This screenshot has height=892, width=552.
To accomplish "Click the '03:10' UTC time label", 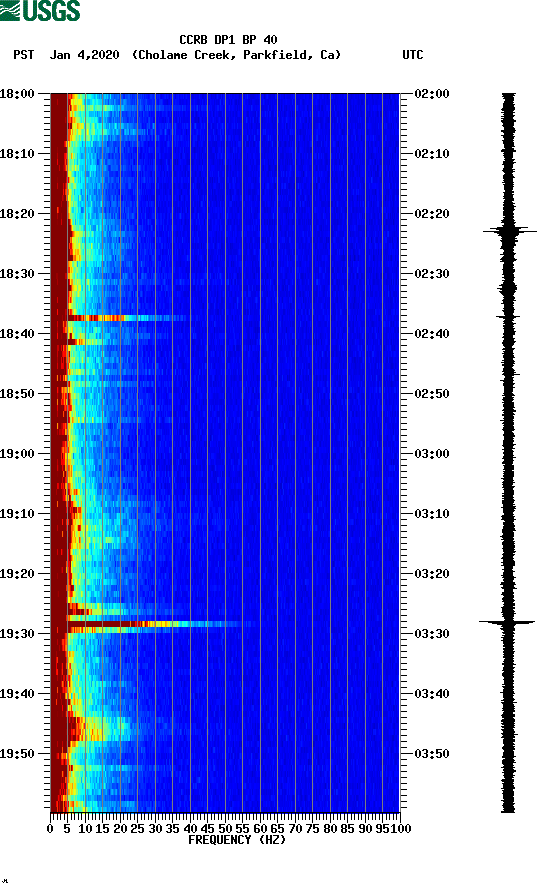I will 432,514.
